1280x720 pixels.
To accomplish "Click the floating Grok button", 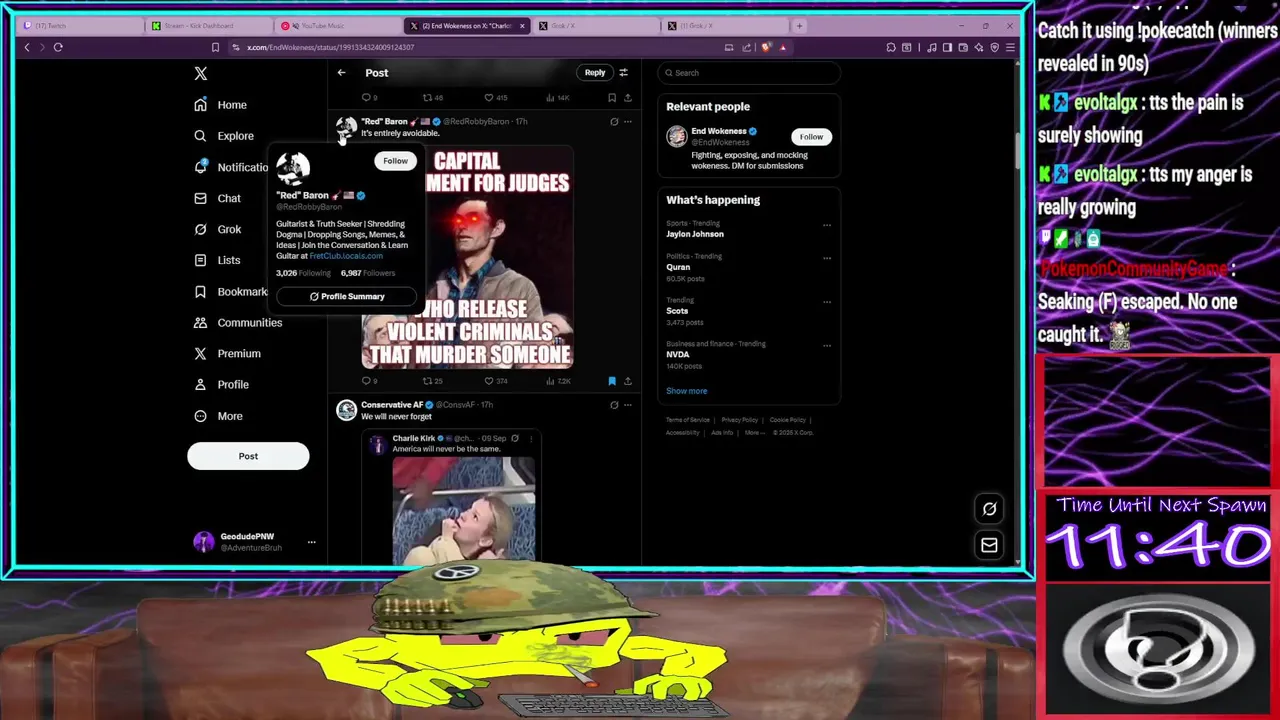I will coord(989,509).
